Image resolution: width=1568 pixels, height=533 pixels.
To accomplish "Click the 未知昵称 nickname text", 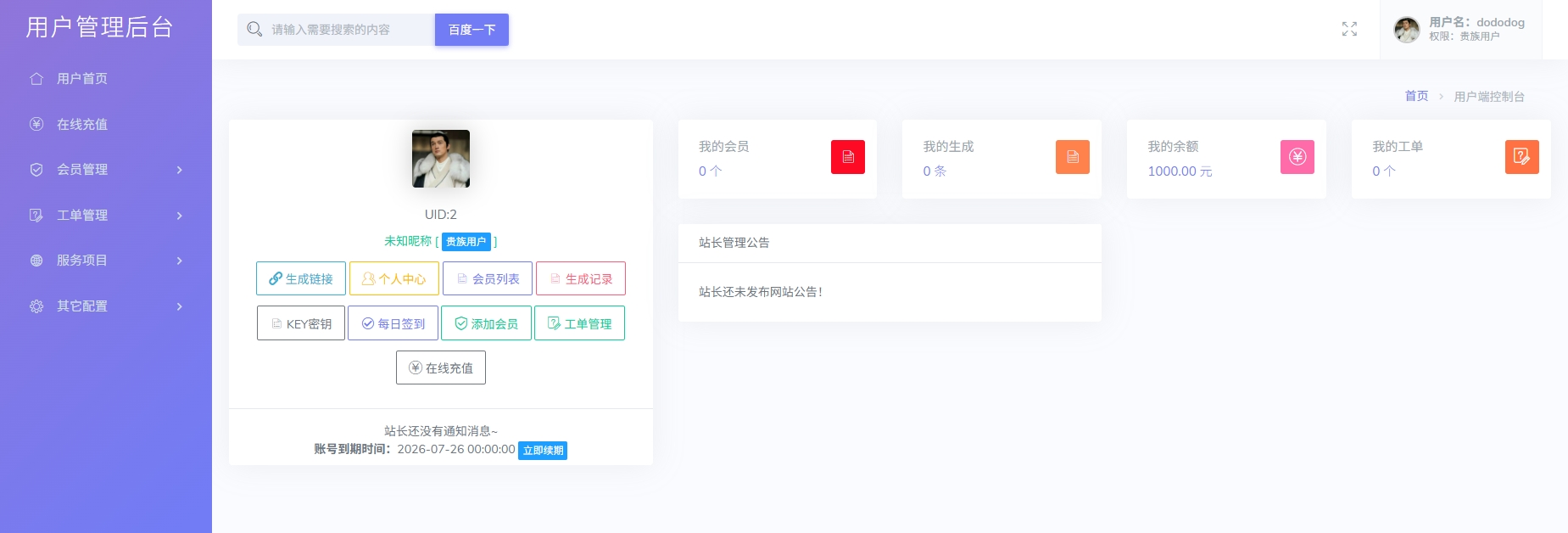I will pos(408,241).
